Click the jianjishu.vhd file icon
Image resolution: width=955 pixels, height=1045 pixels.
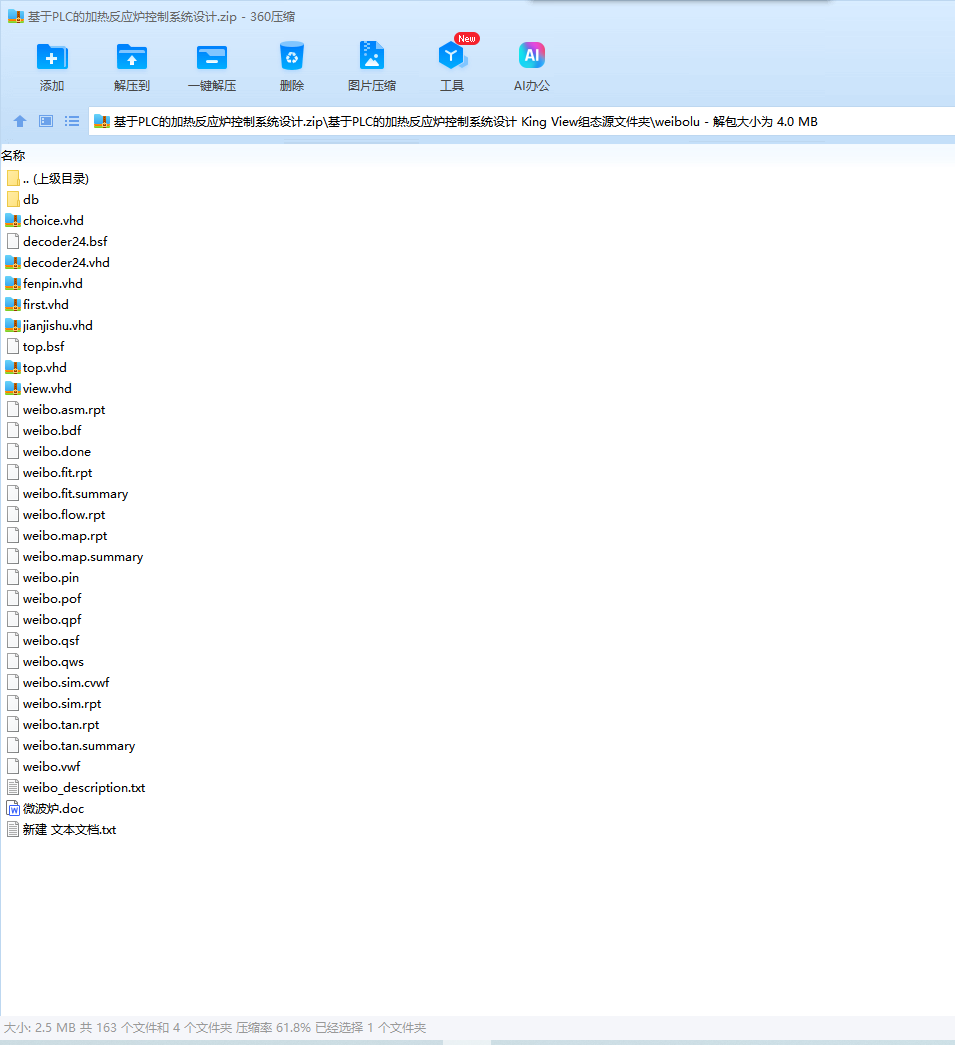[13, 325]
